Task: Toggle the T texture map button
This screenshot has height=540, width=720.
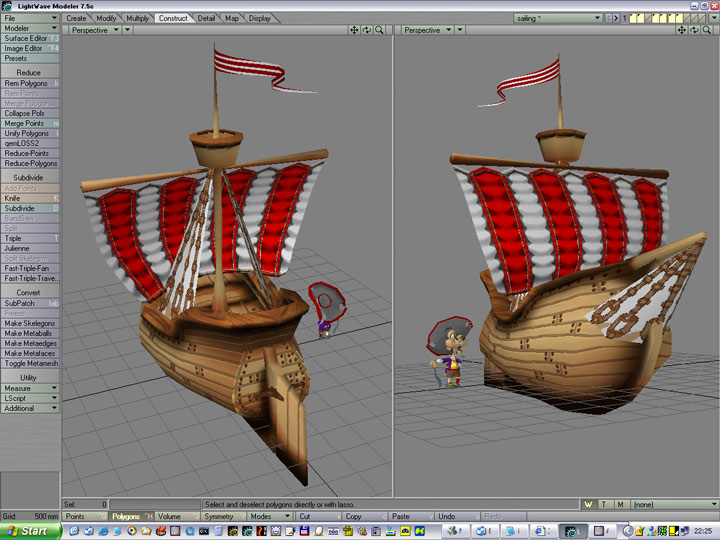Action: pyautogui.click(x=604, y=504)
